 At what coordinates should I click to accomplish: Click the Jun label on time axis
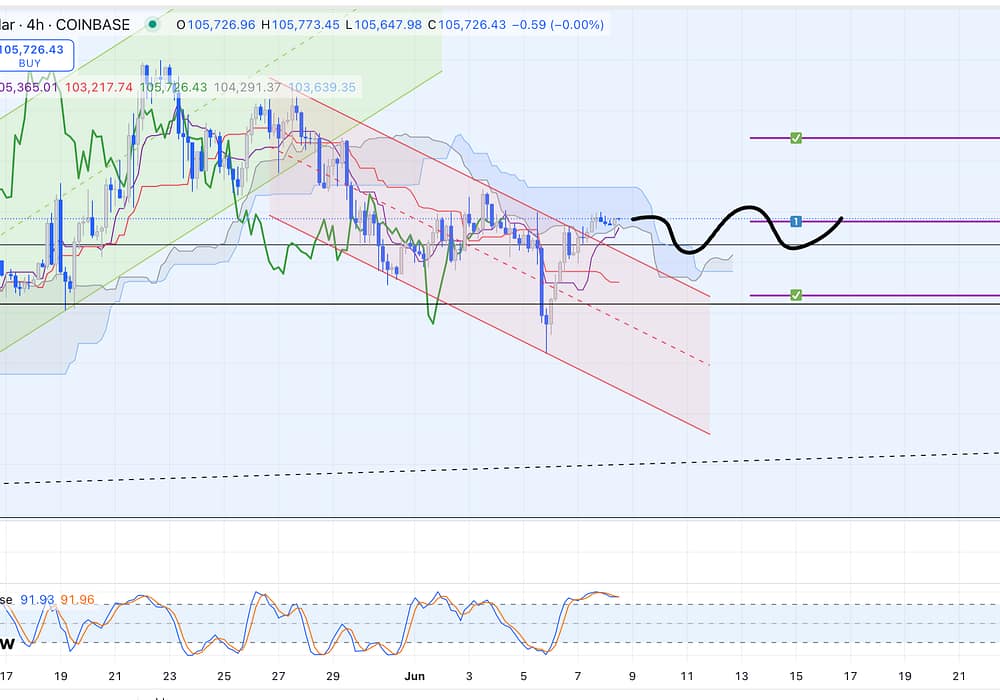click(415, 676)
